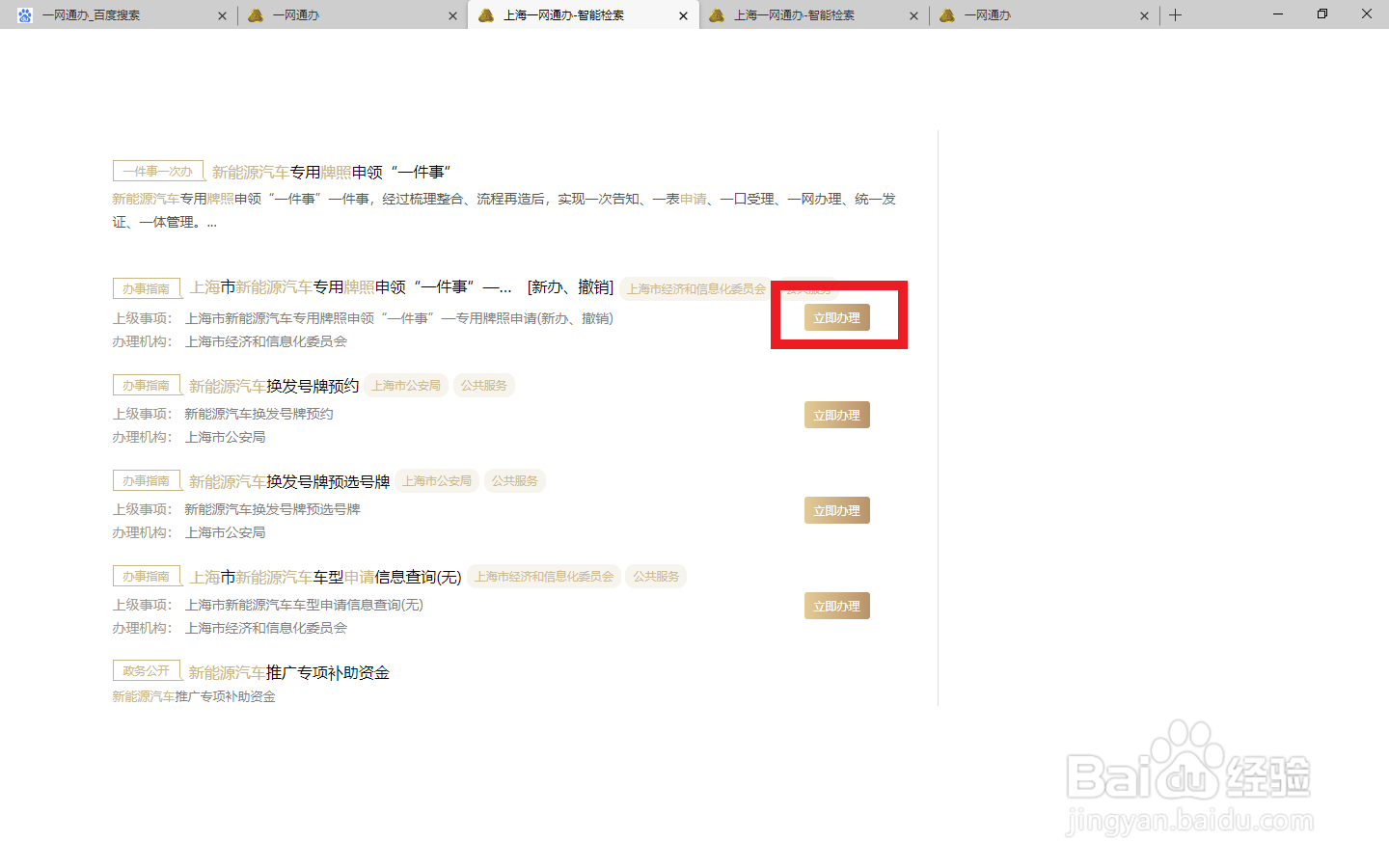The height and width of the screenshot is (868, 1389).
Task: Click the 一件事一次办 badge at the top
Action: 157,170
